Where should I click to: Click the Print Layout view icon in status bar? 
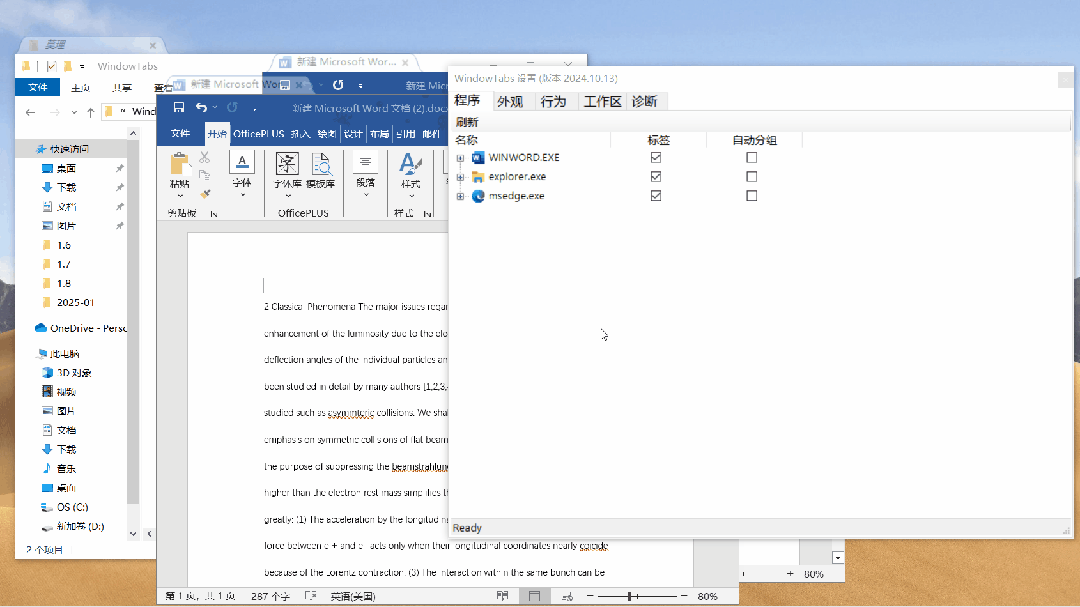(x=534, y=595)
